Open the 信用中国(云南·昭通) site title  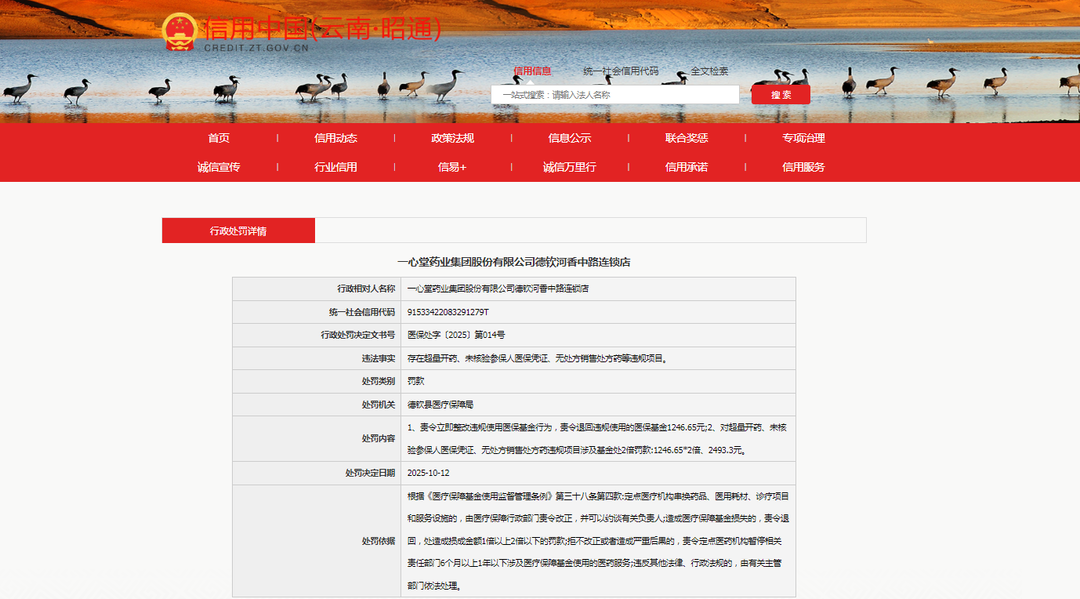tap(322, 30)
